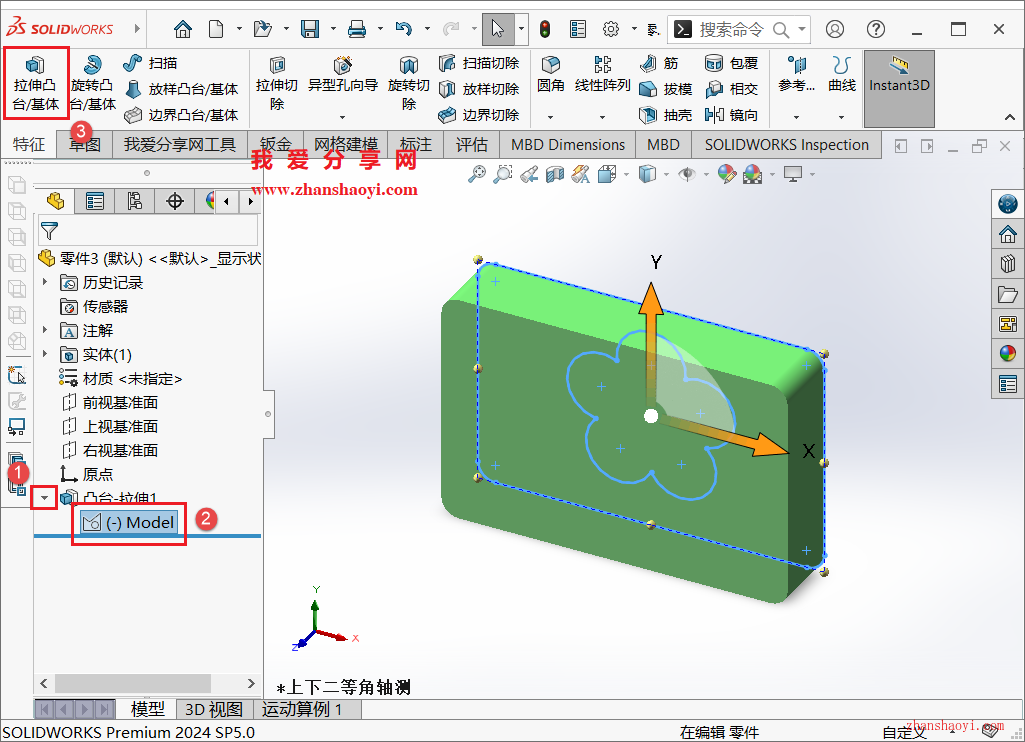Toggle Instant3D mode off
1025x742 pixels.
pyautogui.click(x=898, y=86)
